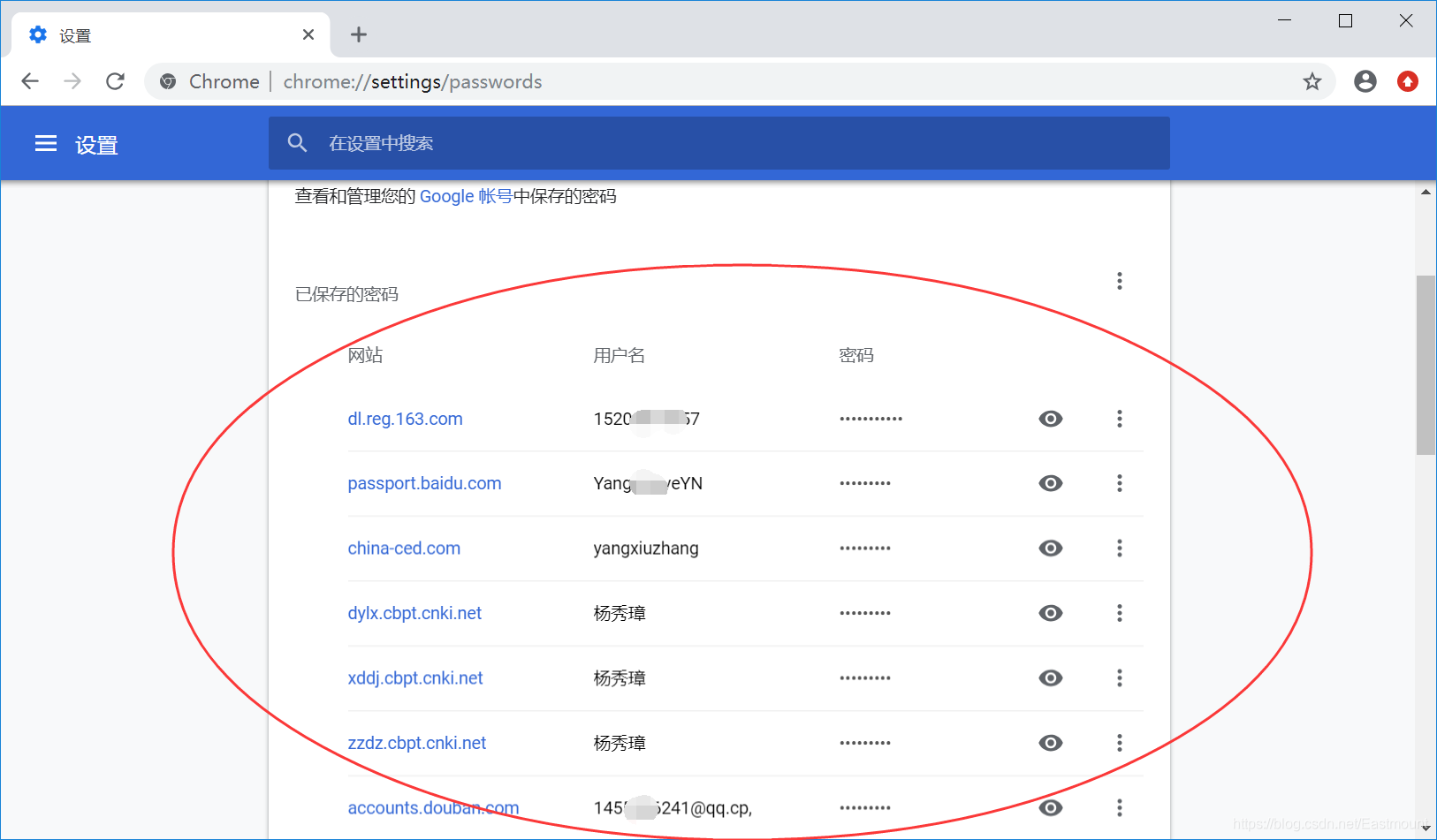The width and height of the screenshot is (1437, 840).
Task: Click the search magnifier icon in settings
Action: [x=298, y=143]
